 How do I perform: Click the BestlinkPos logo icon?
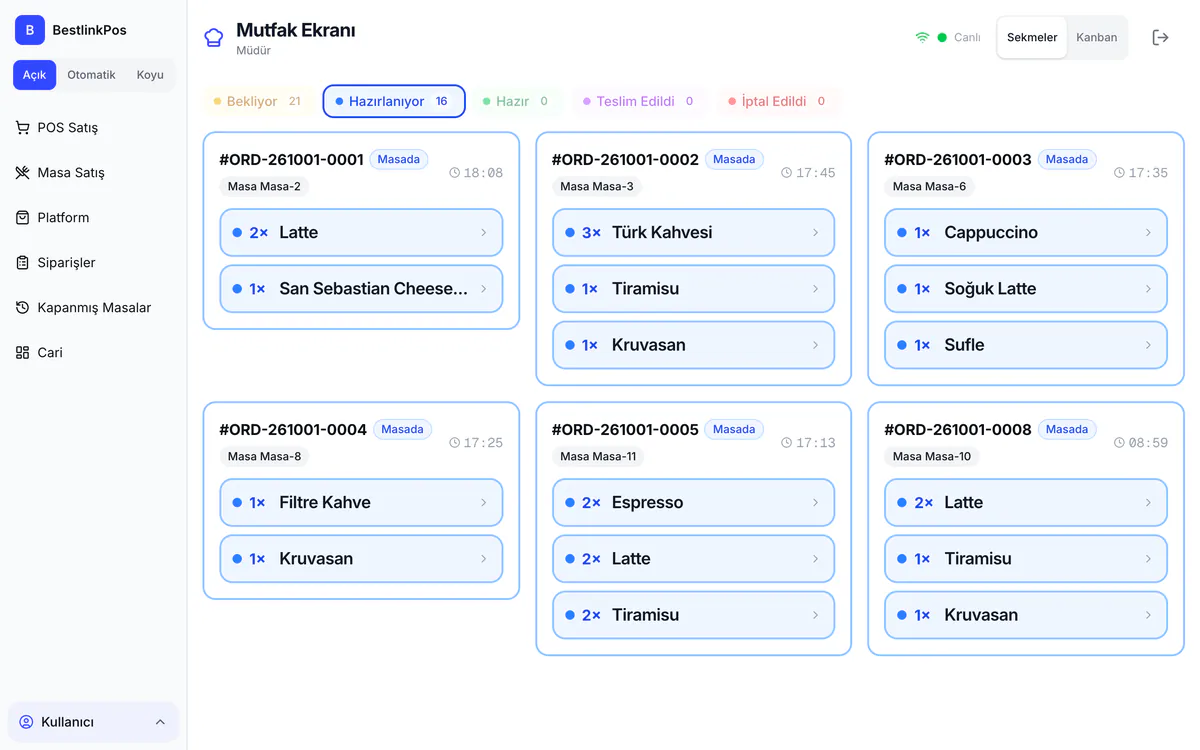pos(30,30)
